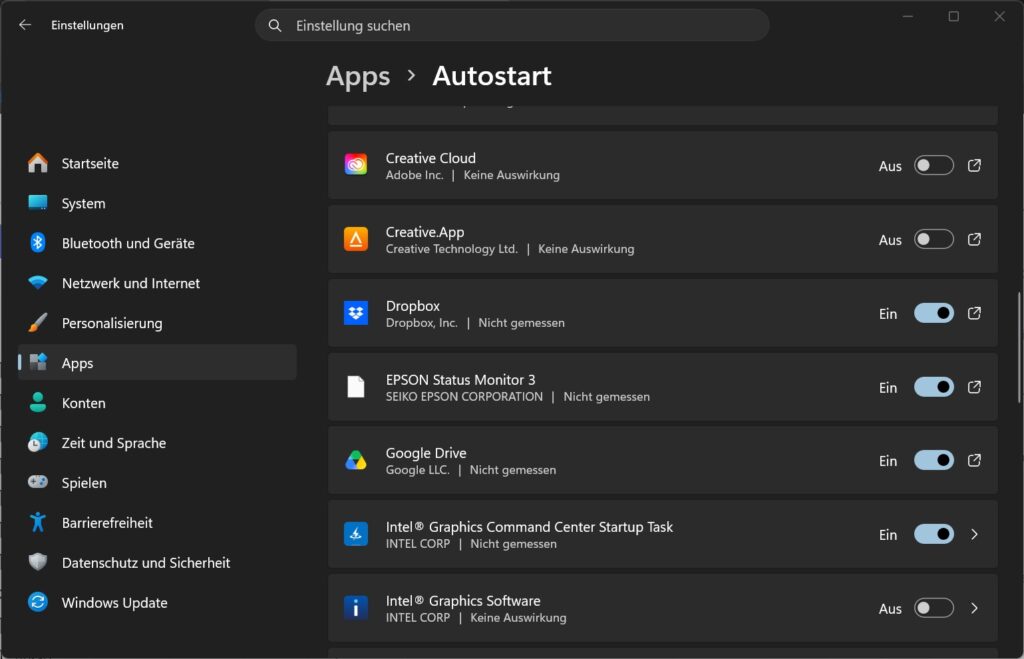Click Adobe Inc. publisher text

click(x=414, y=175)
